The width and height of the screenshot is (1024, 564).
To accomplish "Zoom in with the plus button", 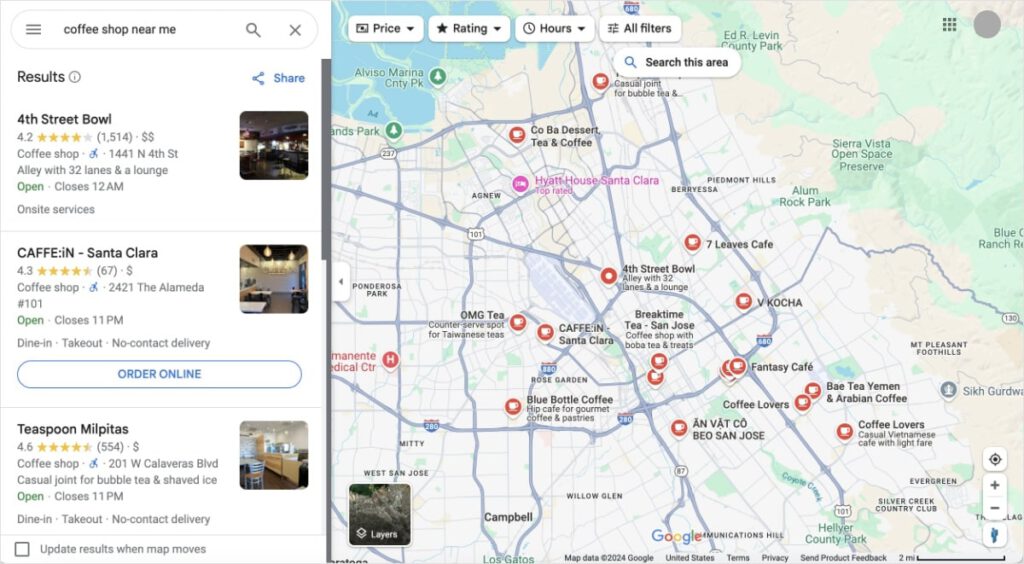I will [995, 485].
